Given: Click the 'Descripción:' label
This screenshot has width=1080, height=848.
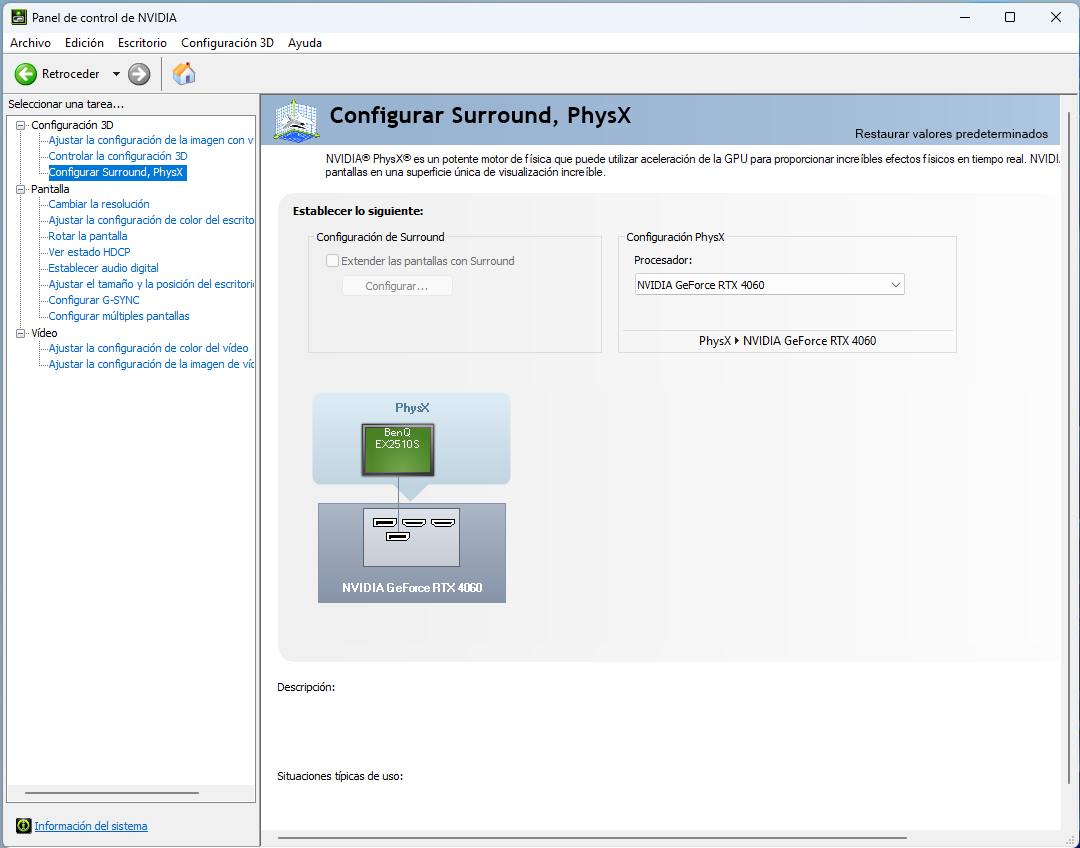Looking at the screenshot, I should click(306, 687).
